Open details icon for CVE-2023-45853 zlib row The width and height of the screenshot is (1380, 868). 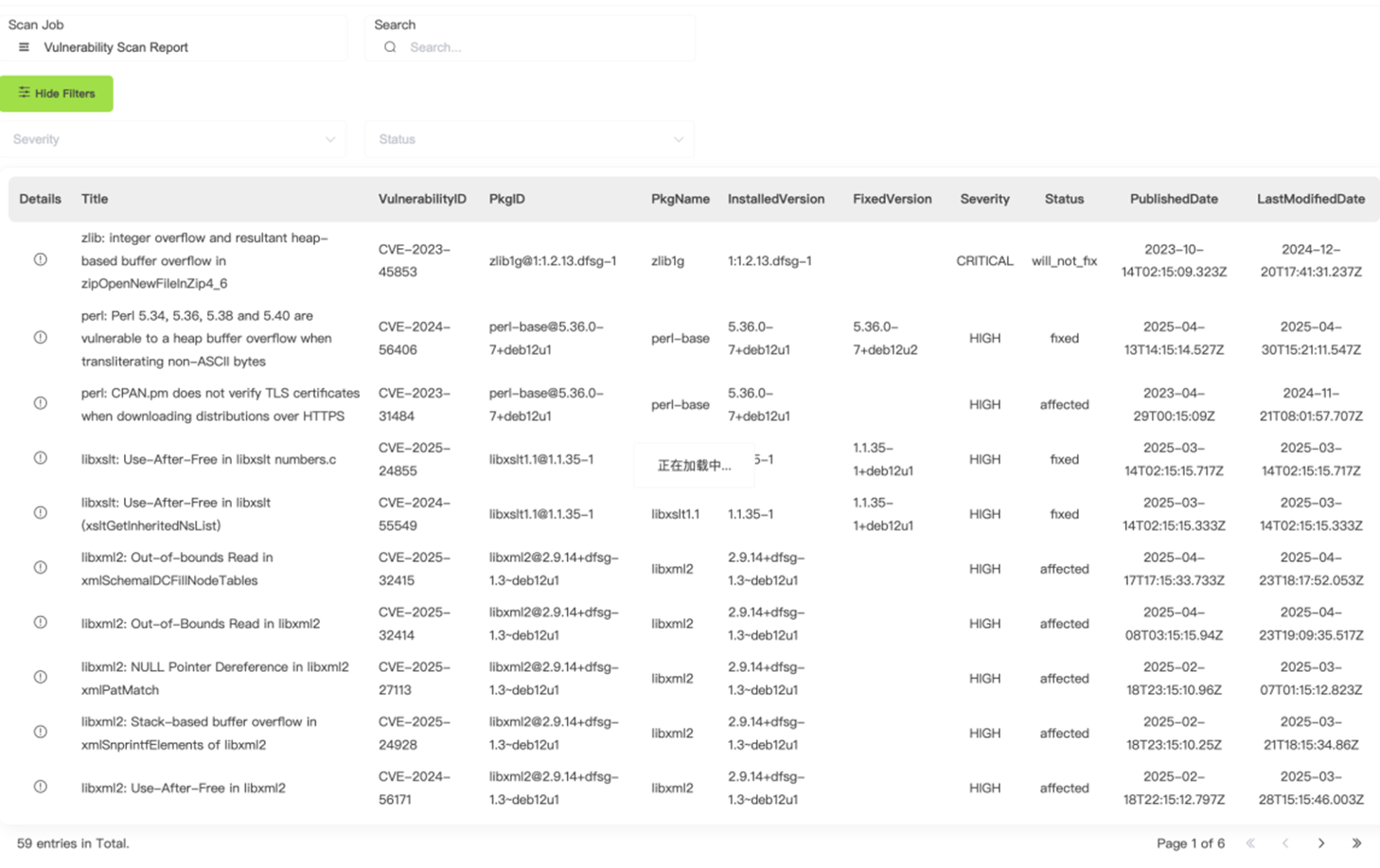(41, 259)
